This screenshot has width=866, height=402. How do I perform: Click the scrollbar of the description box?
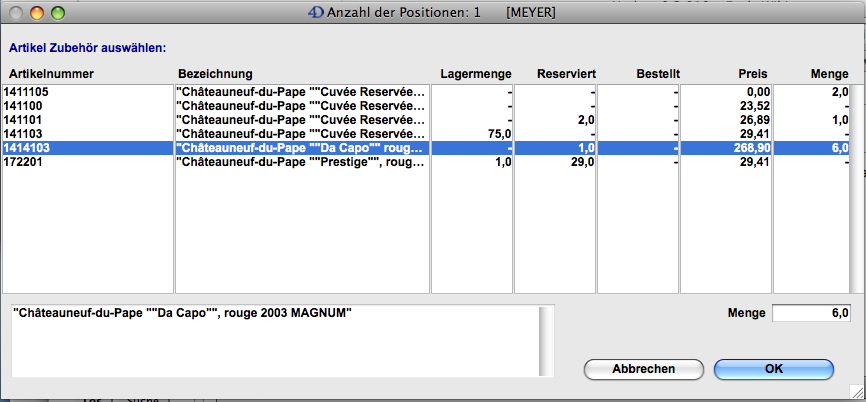click(546, 340)
